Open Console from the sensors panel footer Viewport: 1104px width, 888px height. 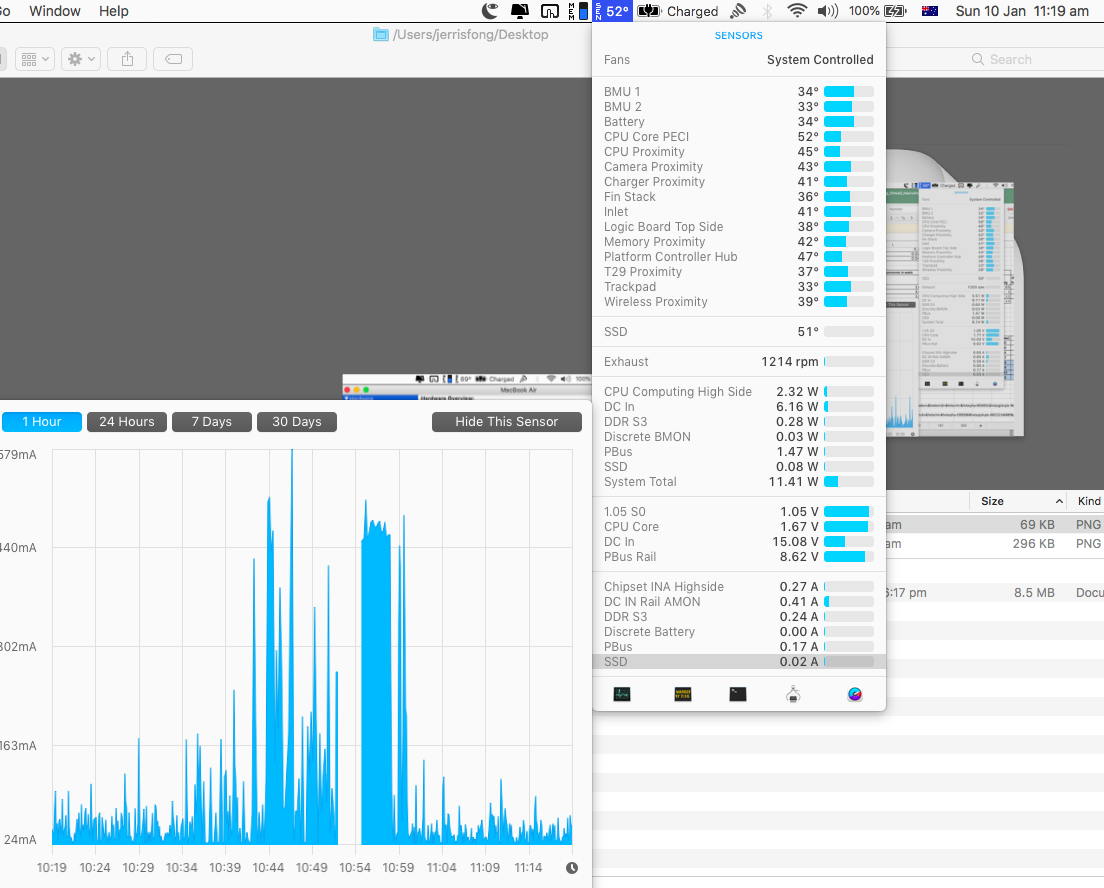point(683,694)
